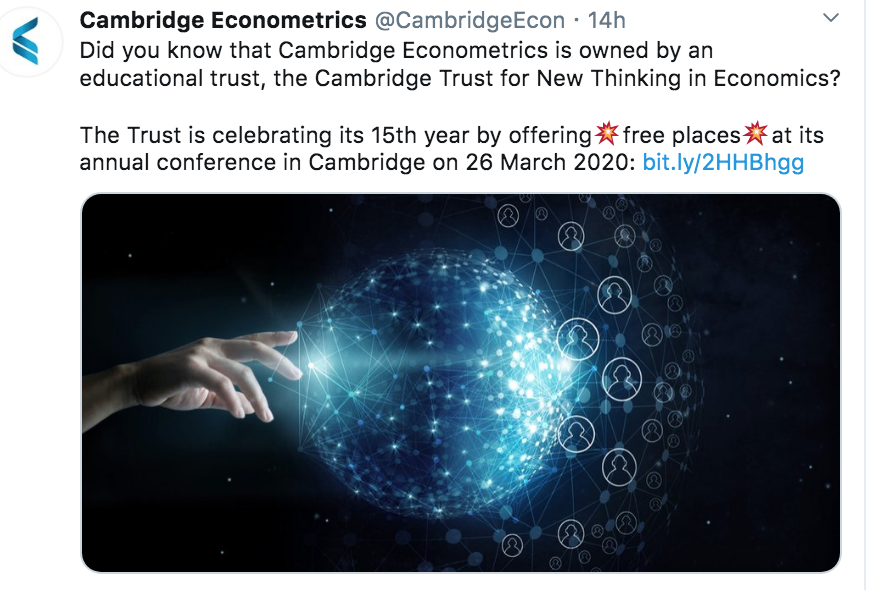Click the collision emoji before "free places"

[x=606, y=135]
